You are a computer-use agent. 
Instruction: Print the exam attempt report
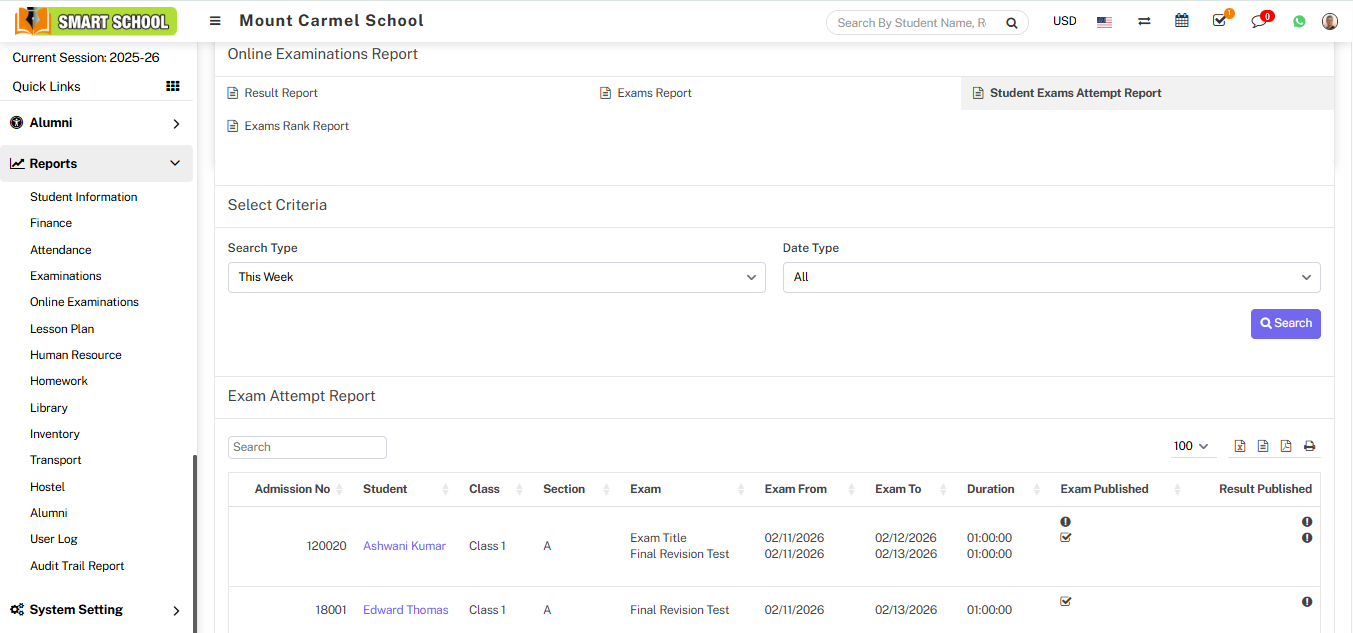[x=1309, y=446]
